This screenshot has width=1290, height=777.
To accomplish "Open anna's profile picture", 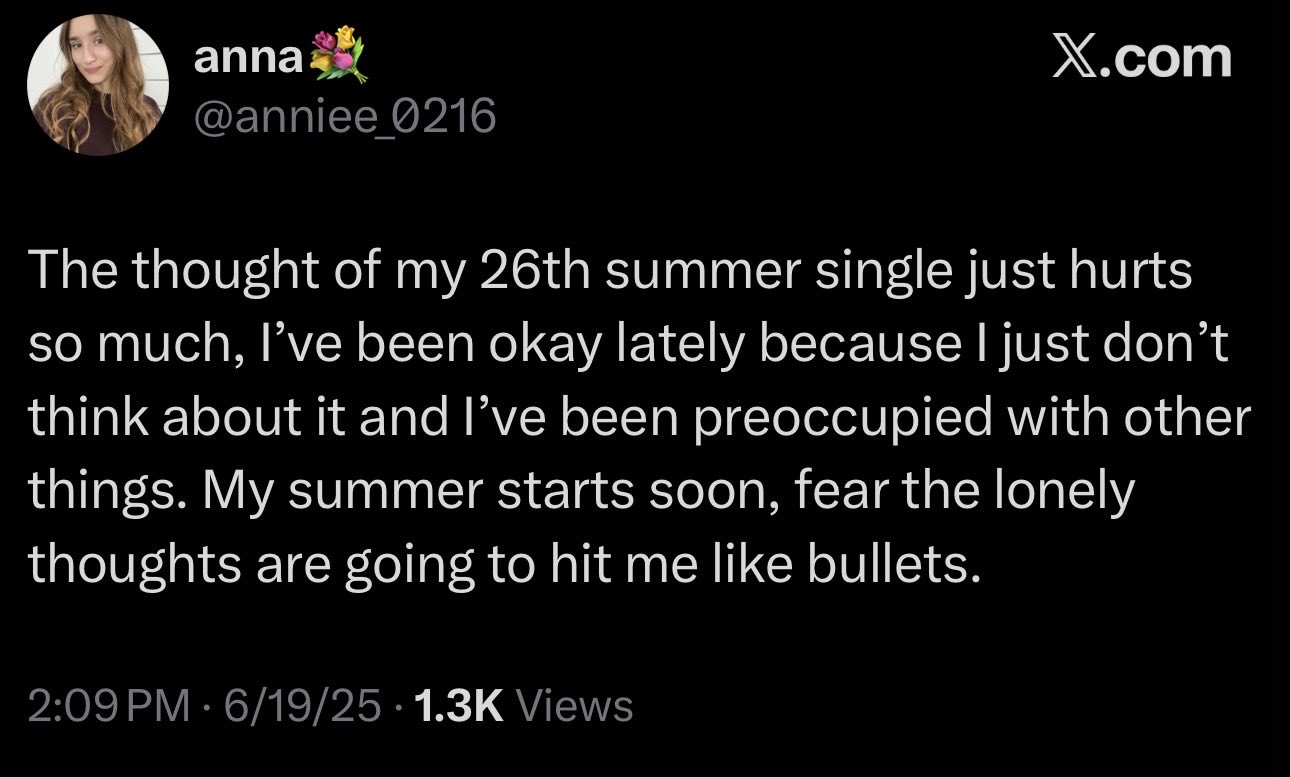I will 98,87.
